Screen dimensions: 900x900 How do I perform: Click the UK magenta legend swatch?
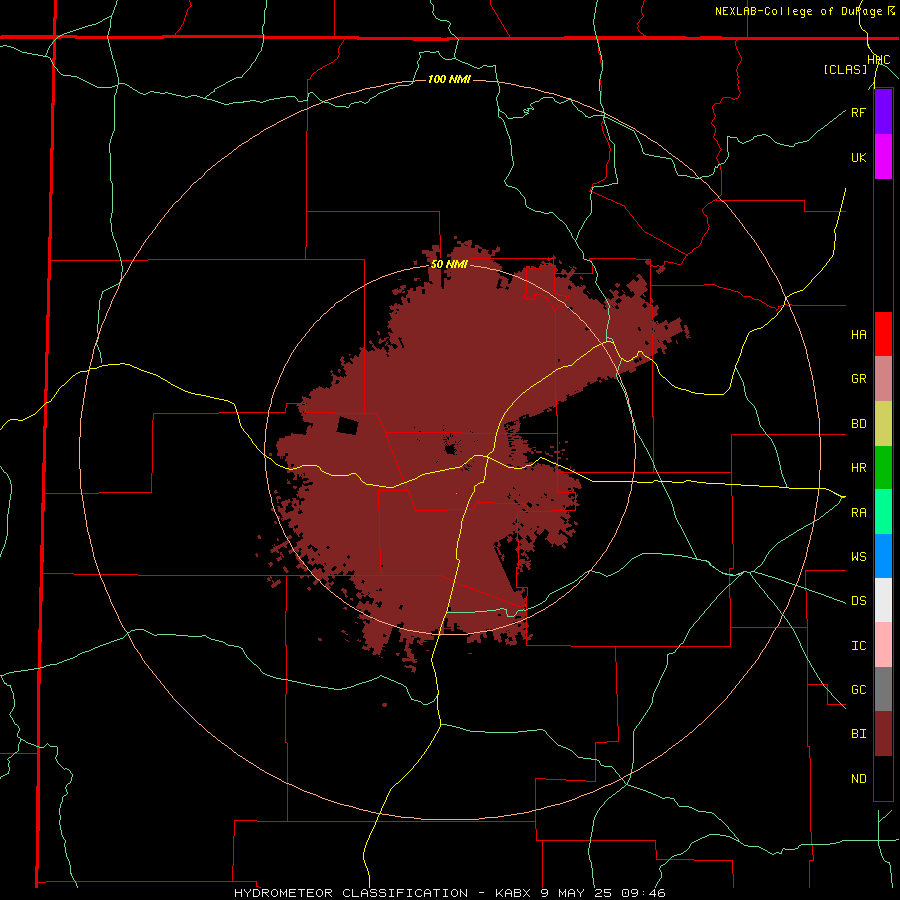(x=883, y=157)
